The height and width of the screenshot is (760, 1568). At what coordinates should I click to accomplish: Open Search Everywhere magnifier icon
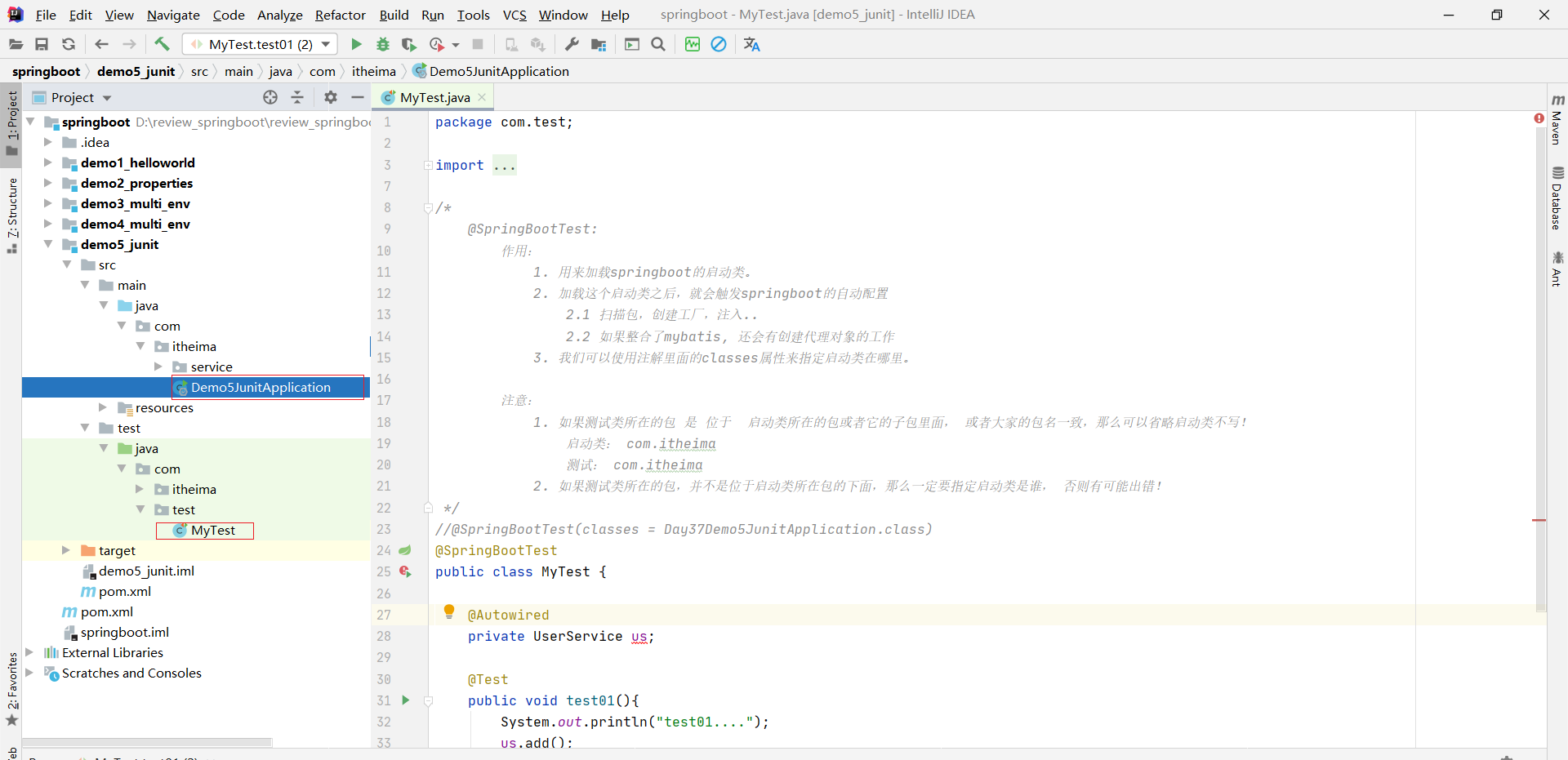pyautogui.click(x=658, y=44)
